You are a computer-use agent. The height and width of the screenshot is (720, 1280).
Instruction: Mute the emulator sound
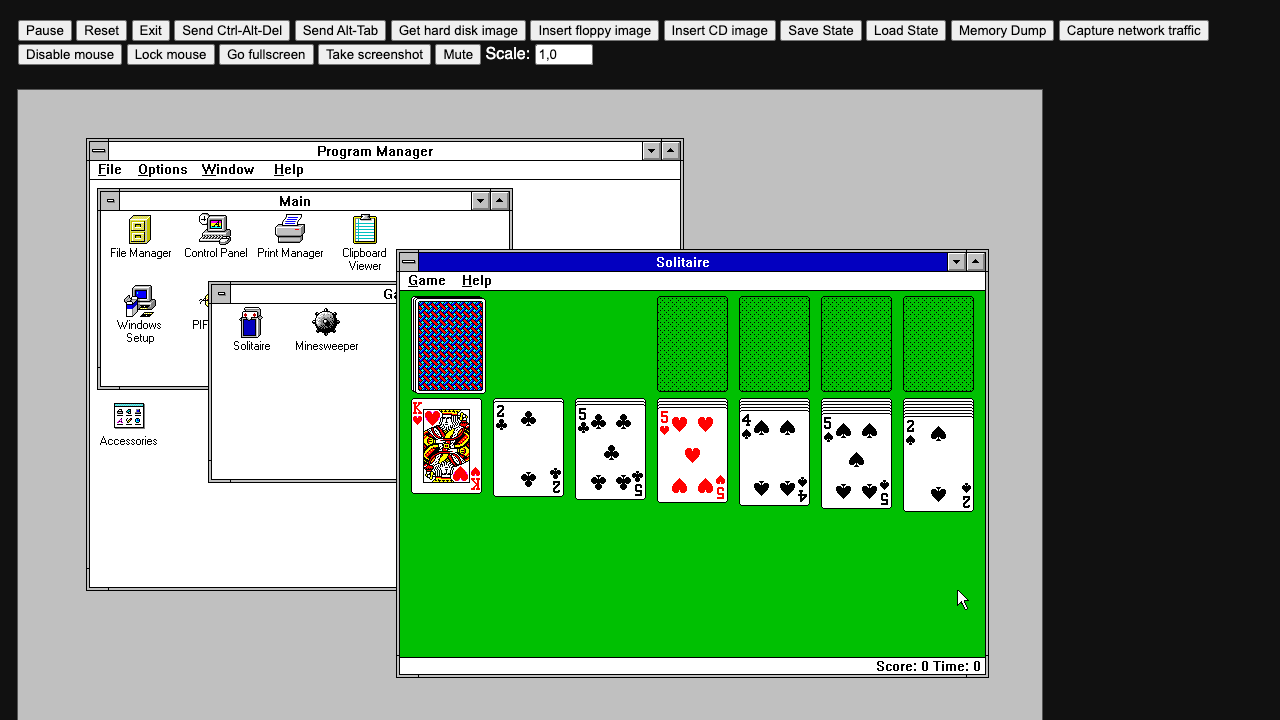coord(458,54)
